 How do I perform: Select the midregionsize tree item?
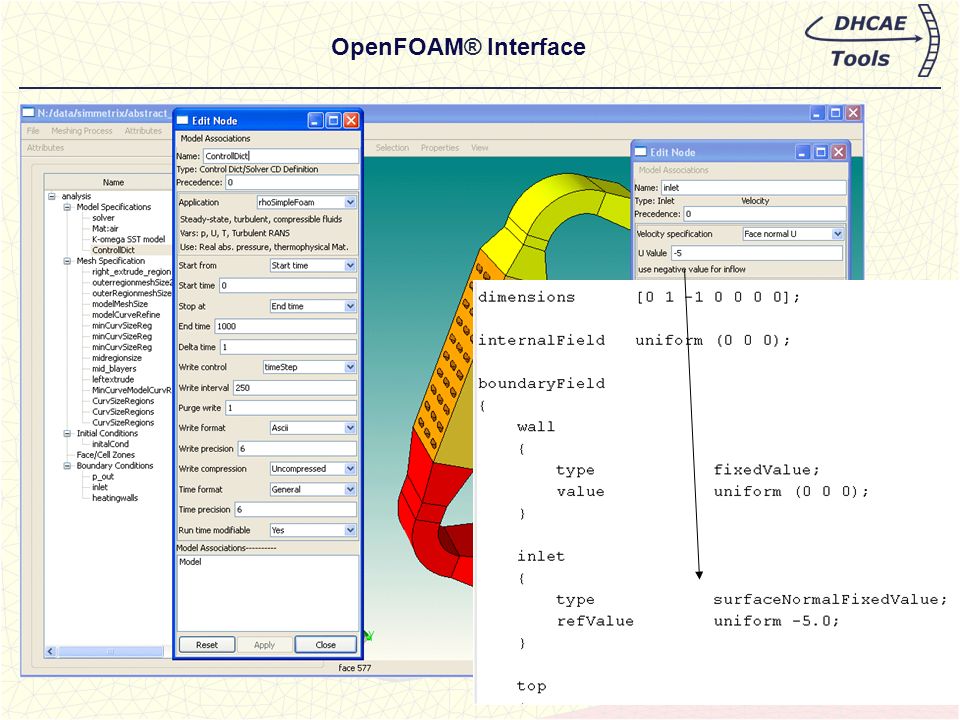tap(117, 358)
